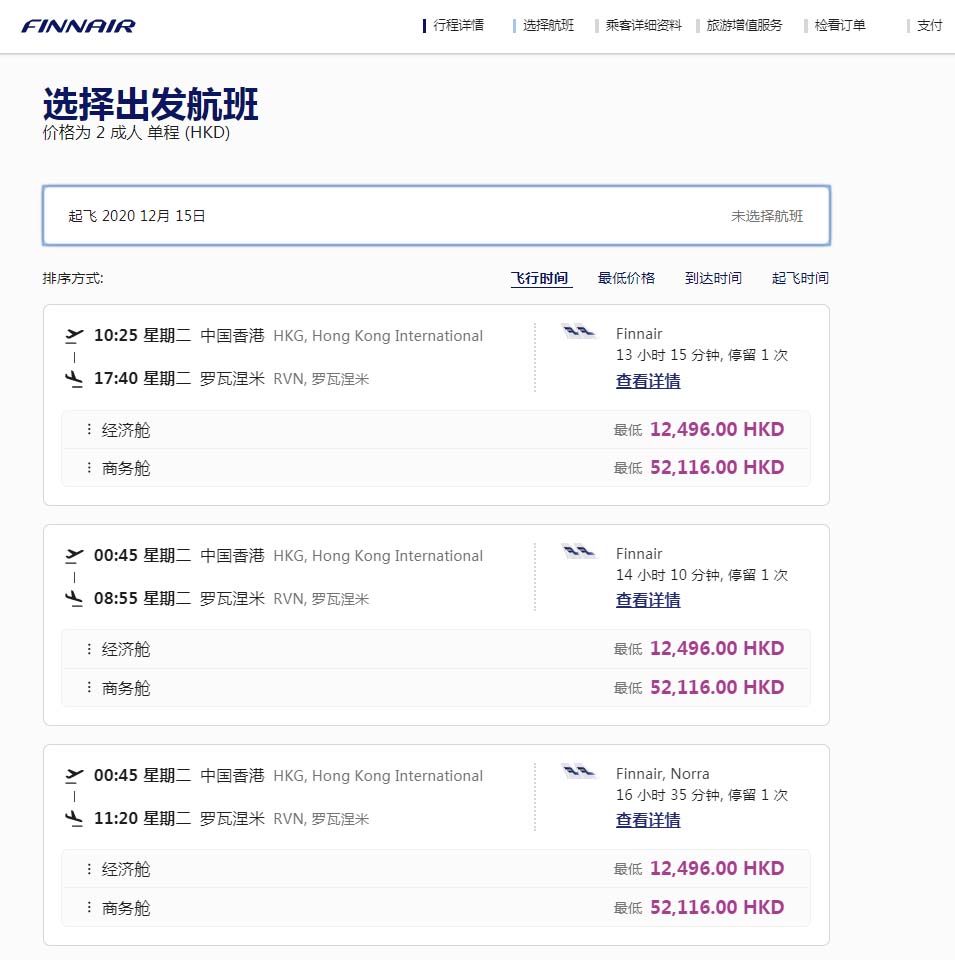955x960 pixels.
Task: Sort flights by 飞行时间
Action: click(x=540, y=278)
